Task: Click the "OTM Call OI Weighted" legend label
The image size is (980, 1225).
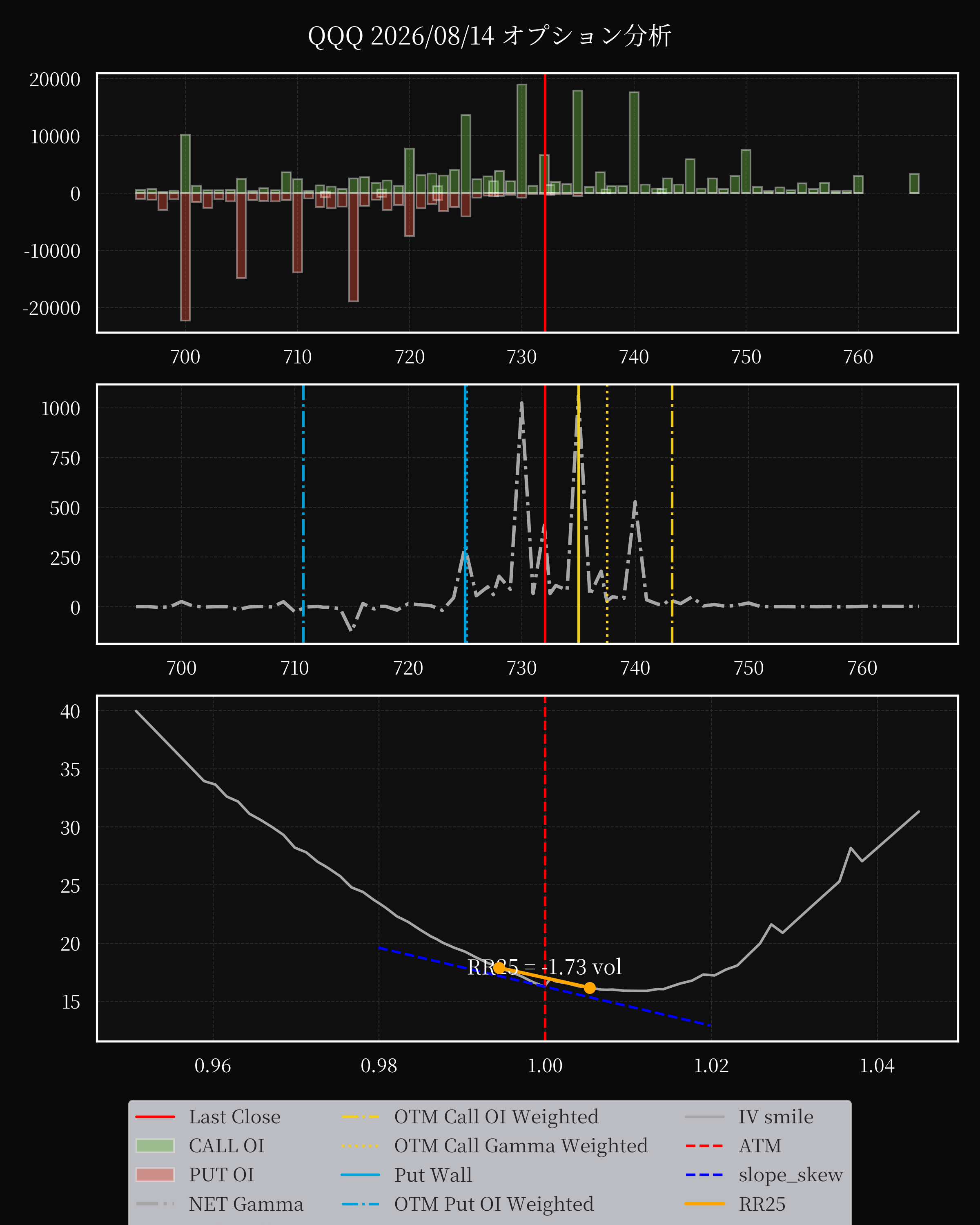Action: pyautogui.click(x=497, y=1116)
